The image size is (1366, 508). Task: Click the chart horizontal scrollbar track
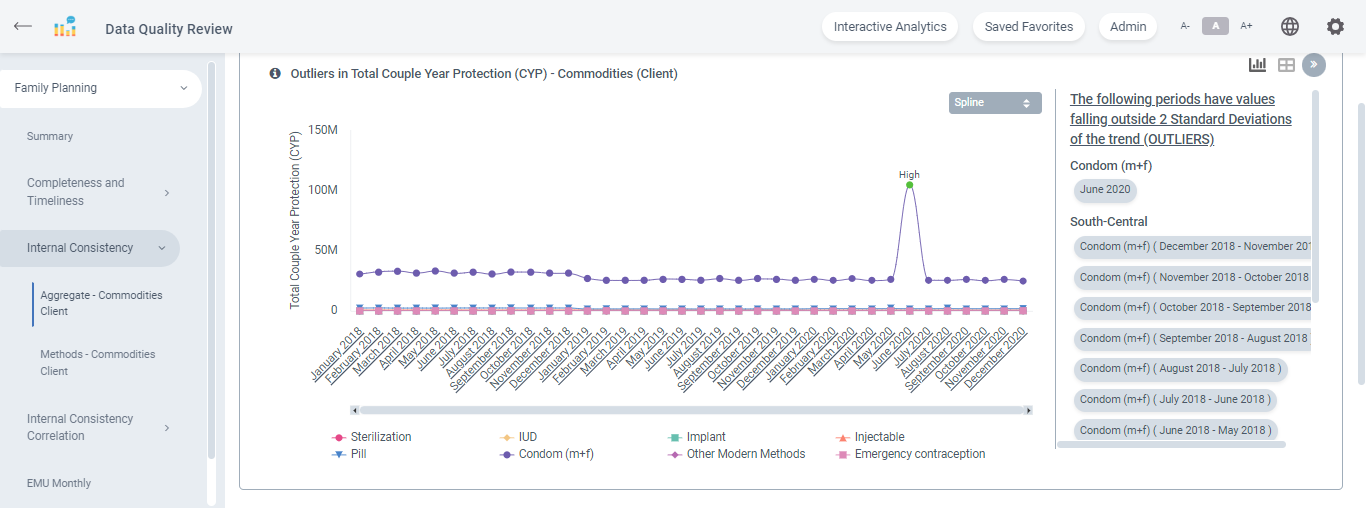(691, 410)
